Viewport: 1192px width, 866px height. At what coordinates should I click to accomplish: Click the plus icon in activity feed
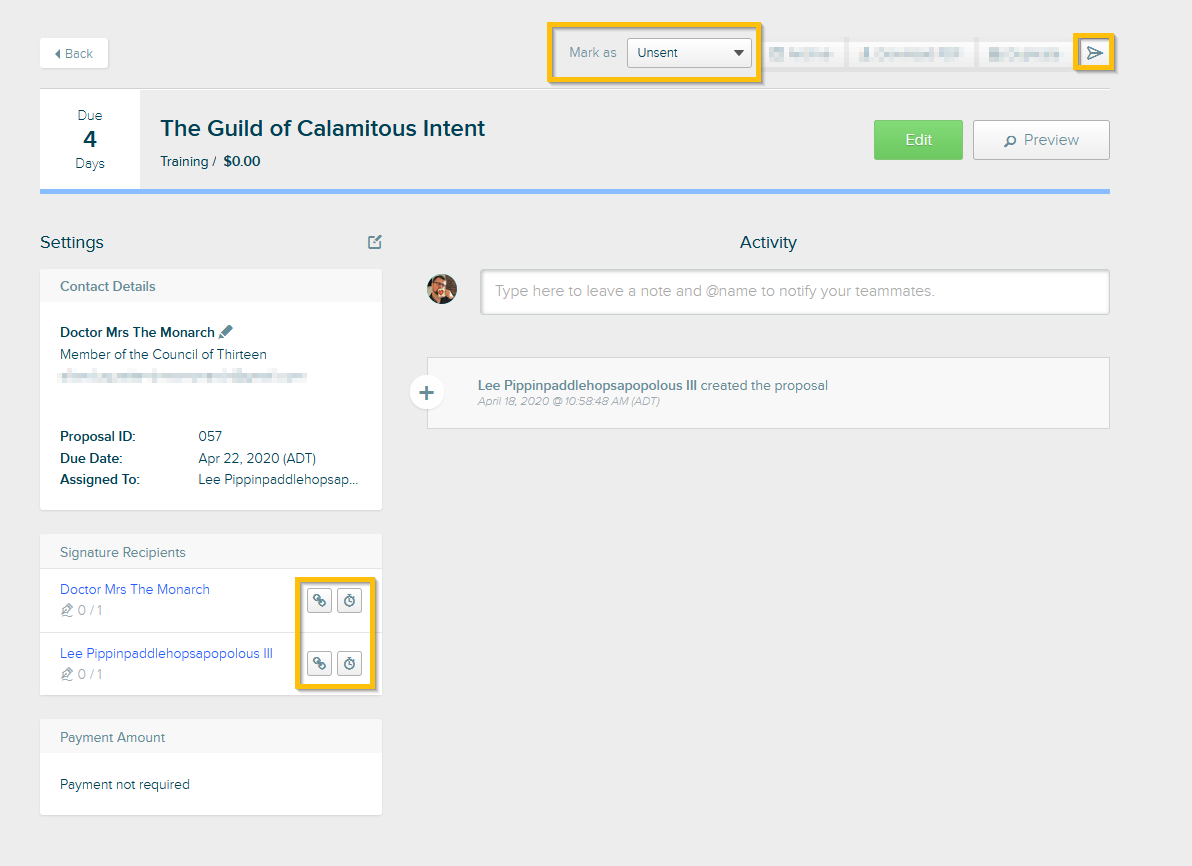point(427,393)
